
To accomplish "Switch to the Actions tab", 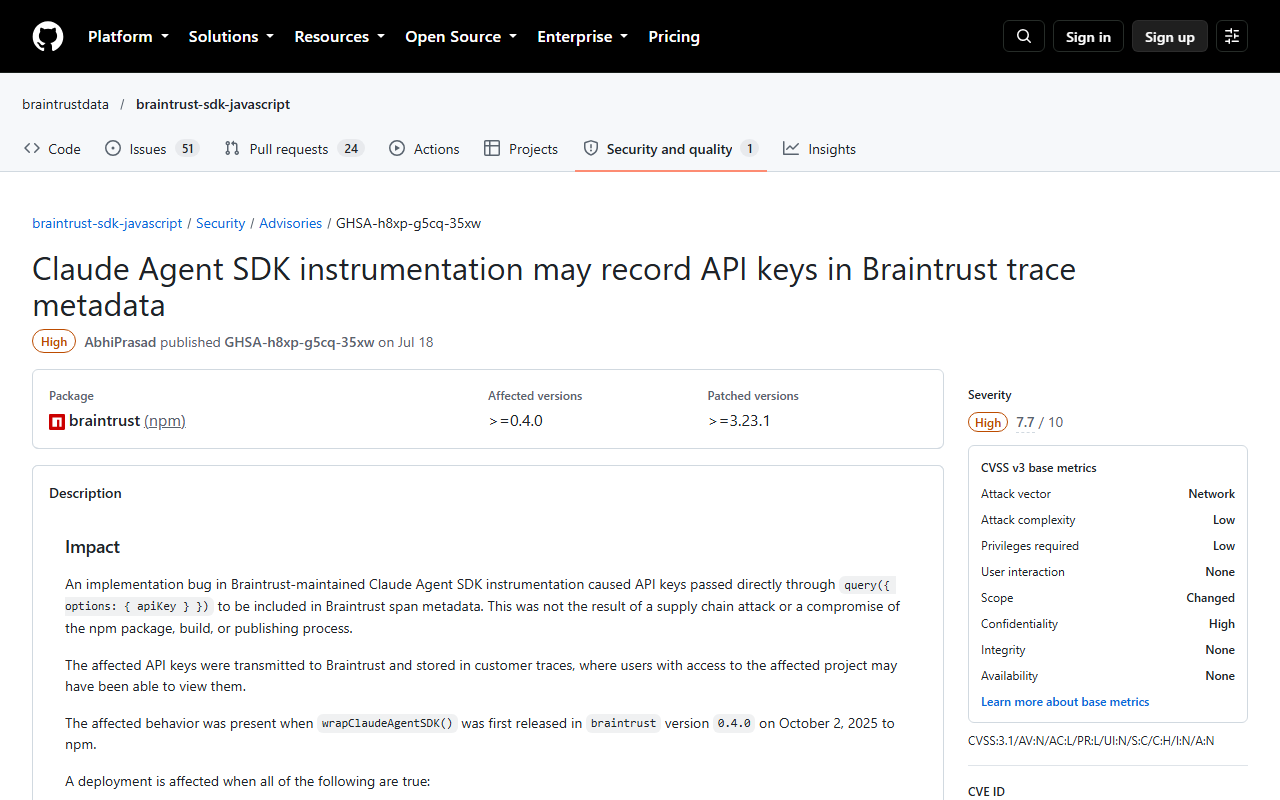I will (x=424, y=148).
